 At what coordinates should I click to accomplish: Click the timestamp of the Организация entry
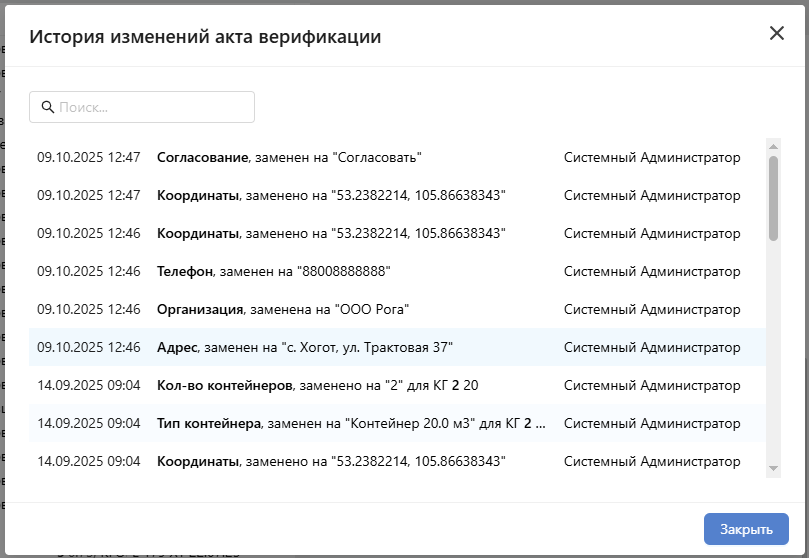[89, 309]
